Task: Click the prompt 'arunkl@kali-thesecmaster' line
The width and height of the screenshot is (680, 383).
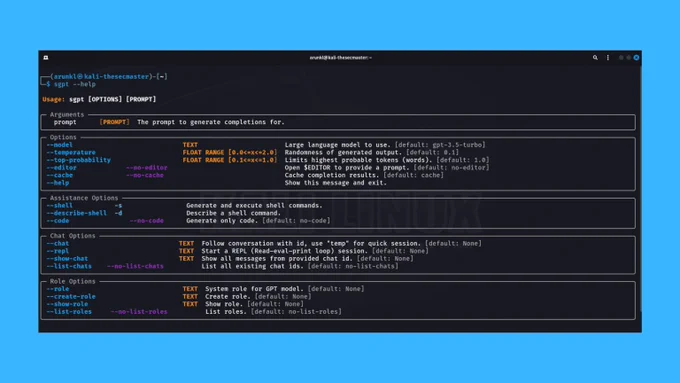Action: click(x=101, y=76)
